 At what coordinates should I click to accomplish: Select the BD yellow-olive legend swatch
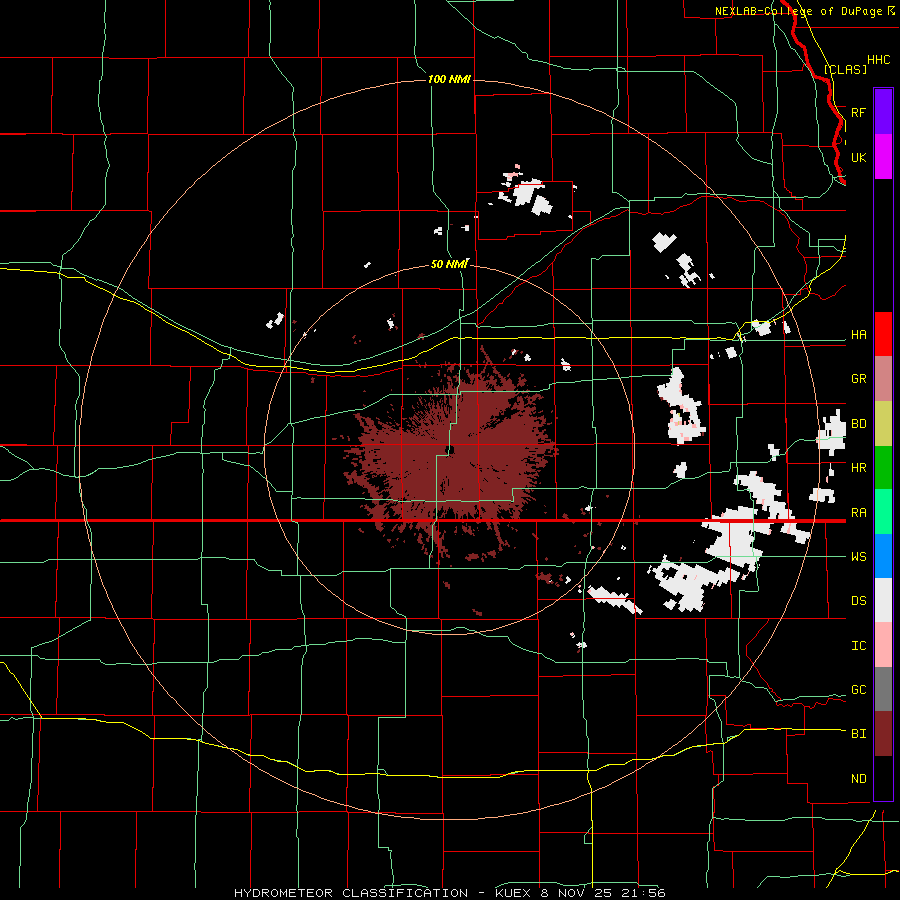[x=883, y=423]
